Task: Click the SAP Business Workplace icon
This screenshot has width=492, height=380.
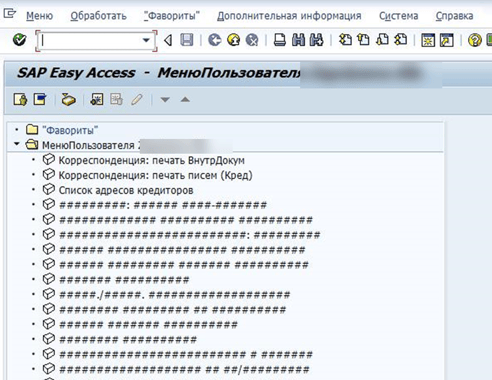Action: point(68,99)
